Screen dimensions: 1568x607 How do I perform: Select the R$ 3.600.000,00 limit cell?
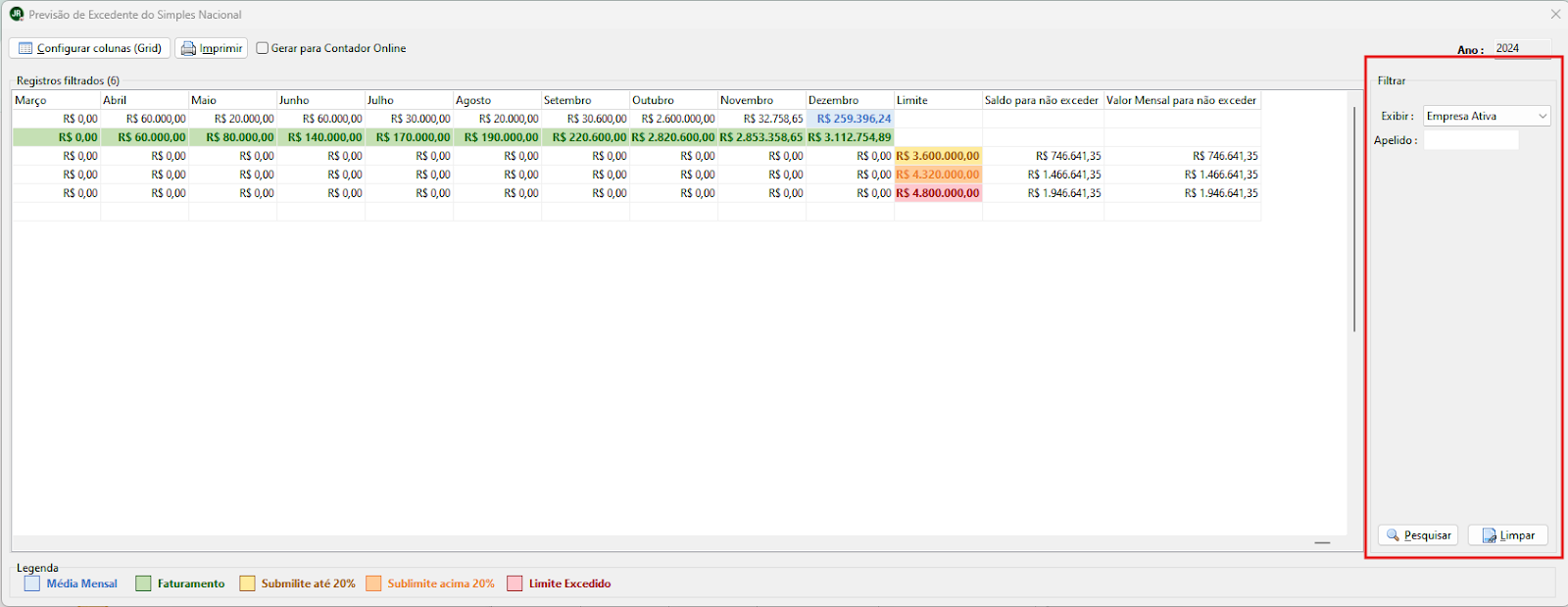(x=938, y=156)
